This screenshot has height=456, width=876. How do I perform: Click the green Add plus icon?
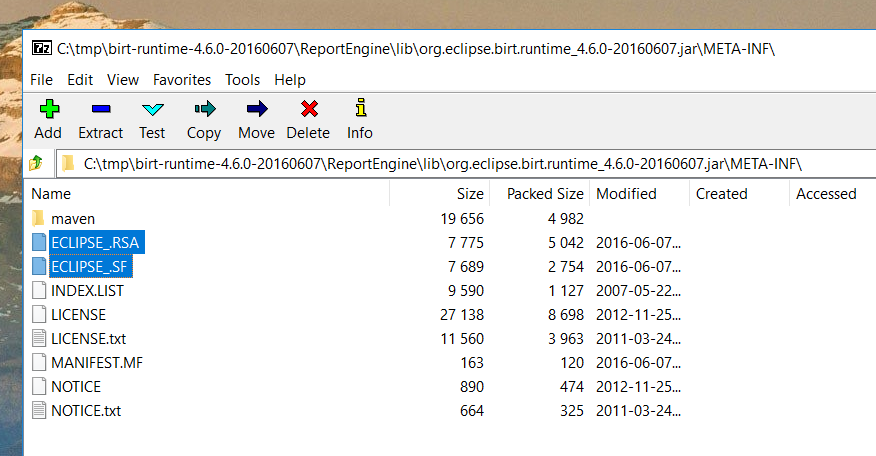49,108
